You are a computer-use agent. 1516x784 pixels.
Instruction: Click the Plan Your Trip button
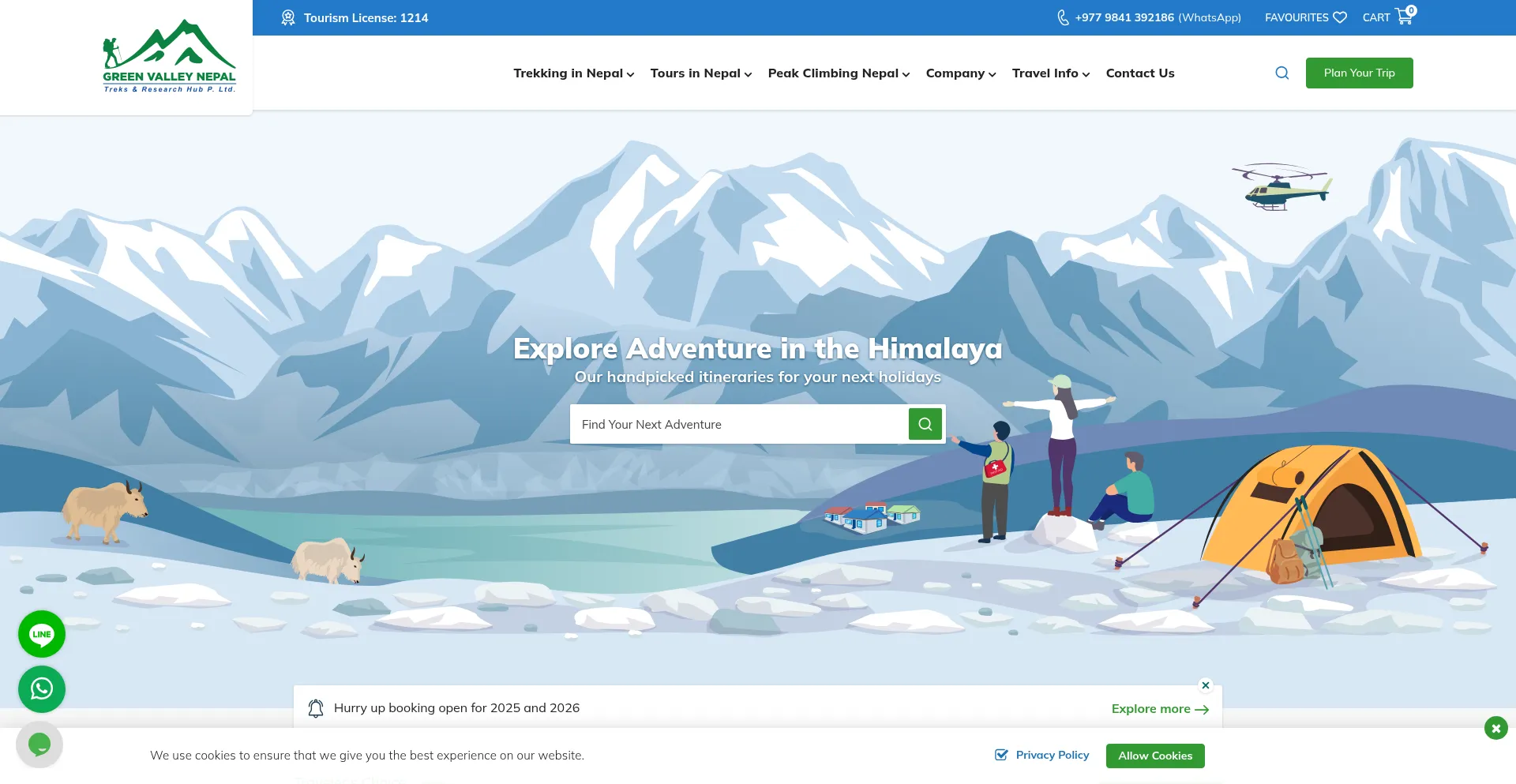(1360, 73)
